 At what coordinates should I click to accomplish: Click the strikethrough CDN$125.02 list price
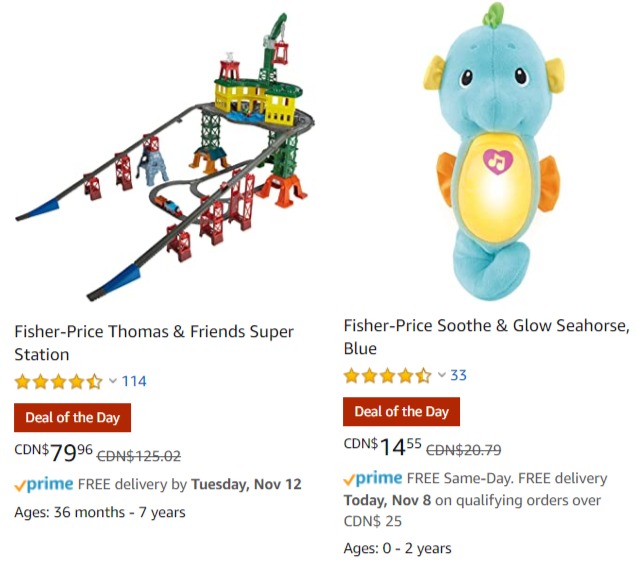[139, 456]
